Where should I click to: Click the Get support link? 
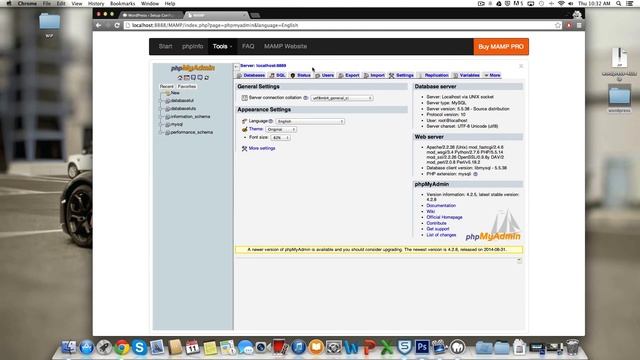[x=438, y=229]
